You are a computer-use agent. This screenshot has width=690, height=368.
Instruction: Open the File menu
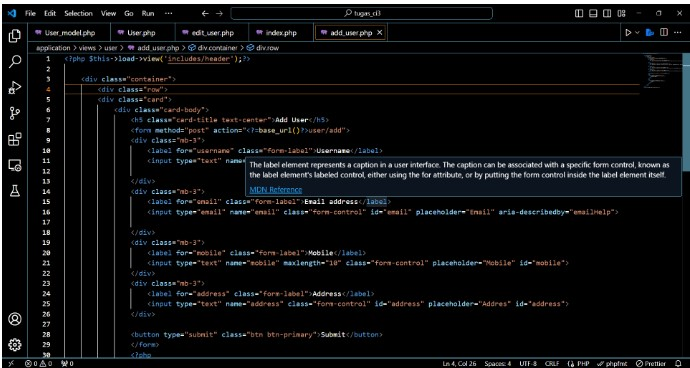pyautogui.click(x=30, y=14)
